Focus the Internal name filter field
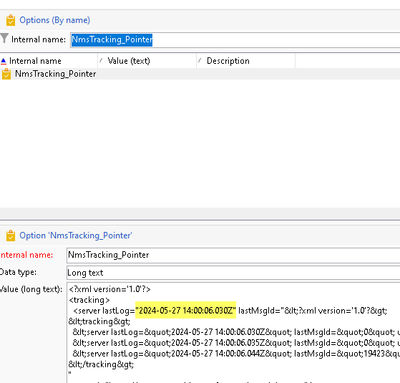400x383 pixels. pos(235,40)
